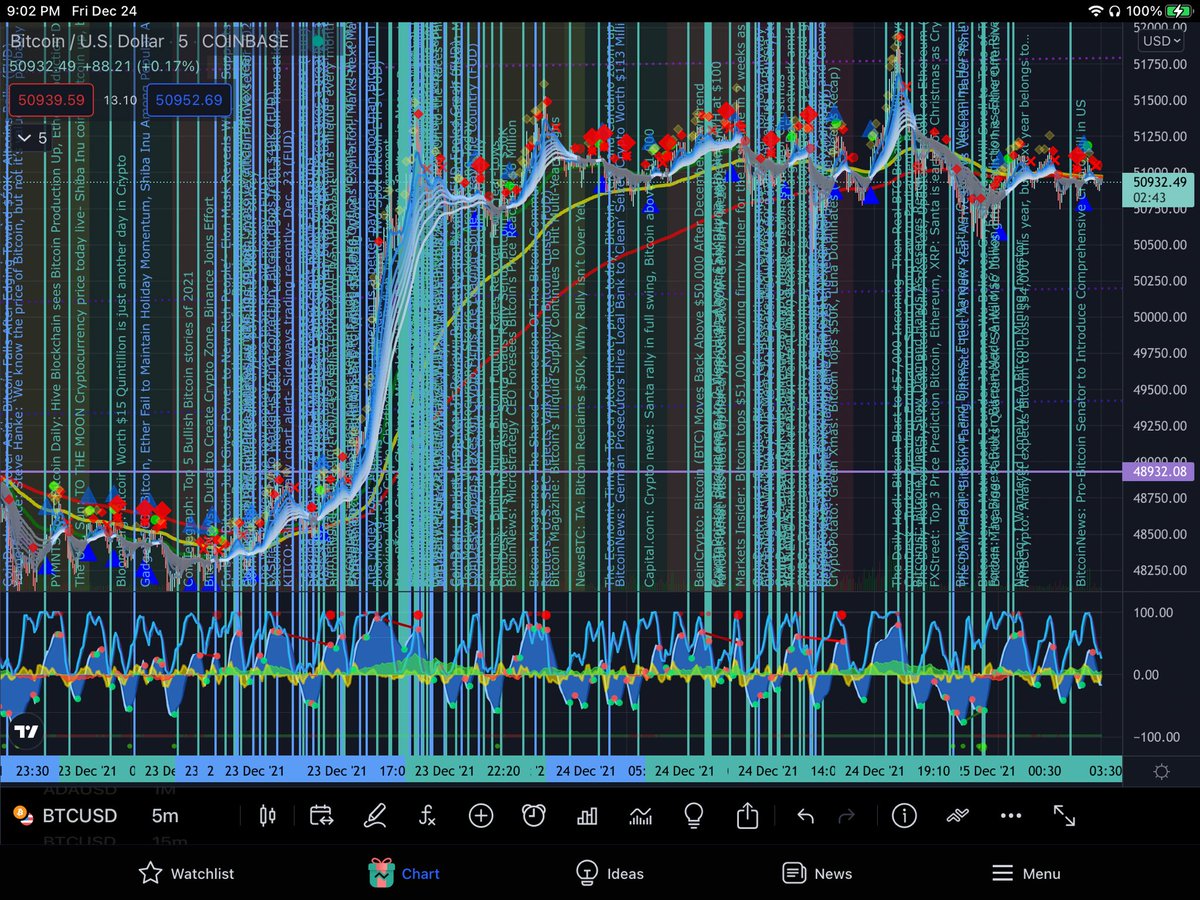Select the Chart tab
The width and height of the screenshot is (1200, 900).
click(x=404, y=873)
